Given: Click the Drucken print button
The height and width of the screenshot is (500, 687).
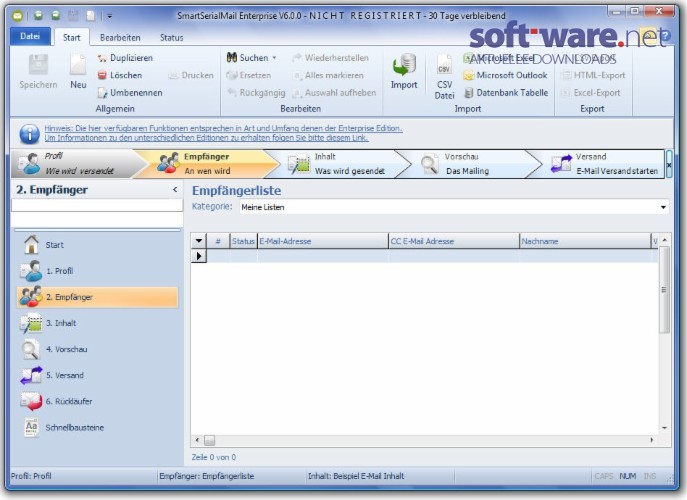Looking at the screenshot, I should point(191,75).
